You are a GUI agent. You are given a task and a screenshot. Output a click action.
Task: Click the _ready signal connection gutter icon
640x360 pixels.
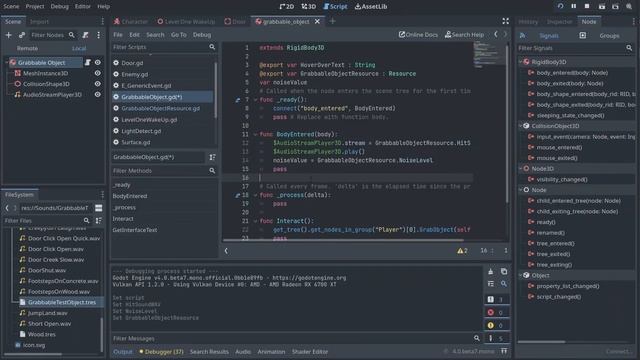tap(238, 100)
